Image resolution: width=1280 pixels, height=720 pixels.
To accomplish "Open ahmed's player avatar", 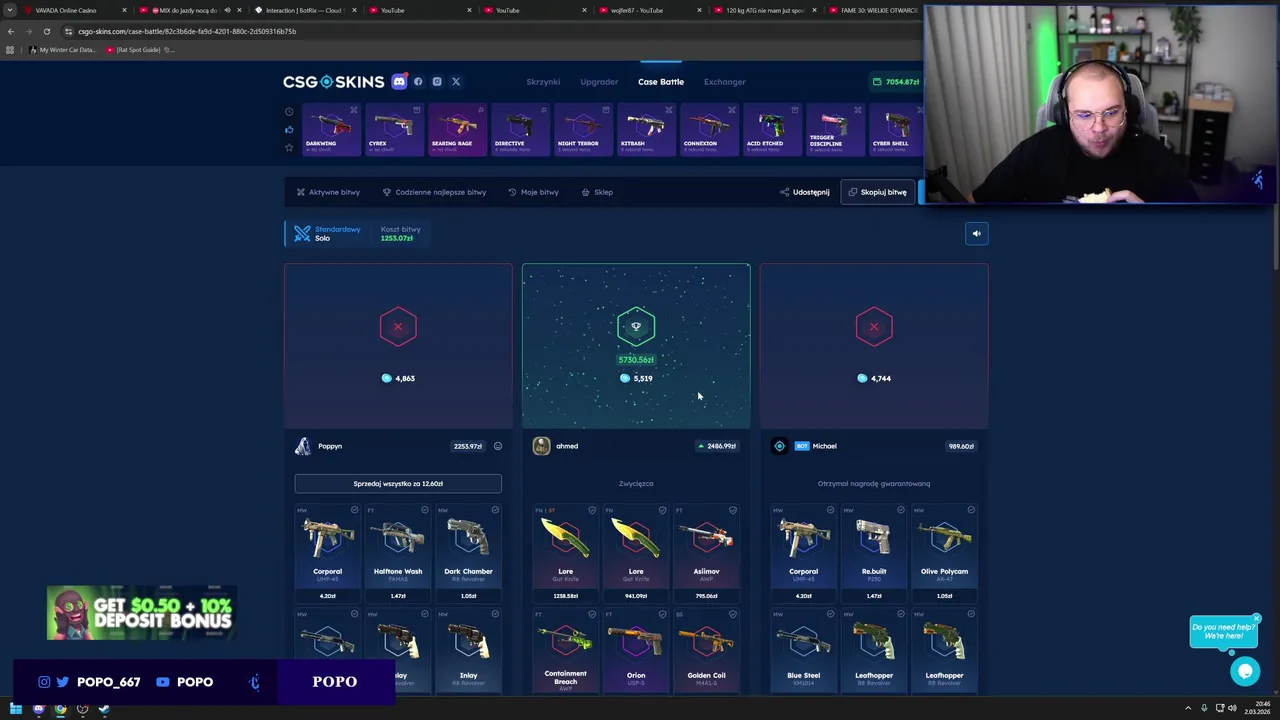I will pyautogui.click(x=541, y=446).
